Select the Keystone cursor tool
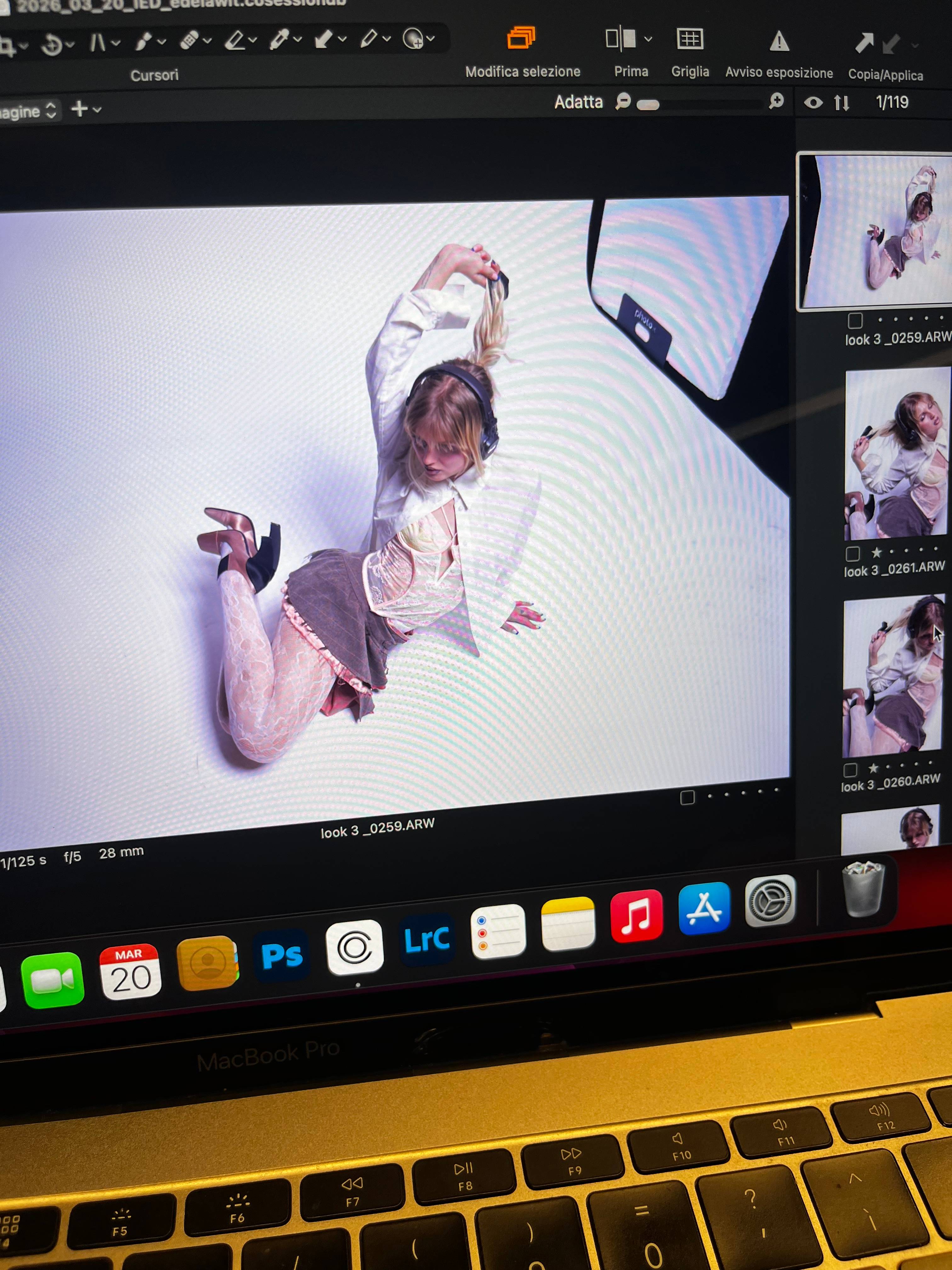The image size is (952, 1270). point(98,43)
